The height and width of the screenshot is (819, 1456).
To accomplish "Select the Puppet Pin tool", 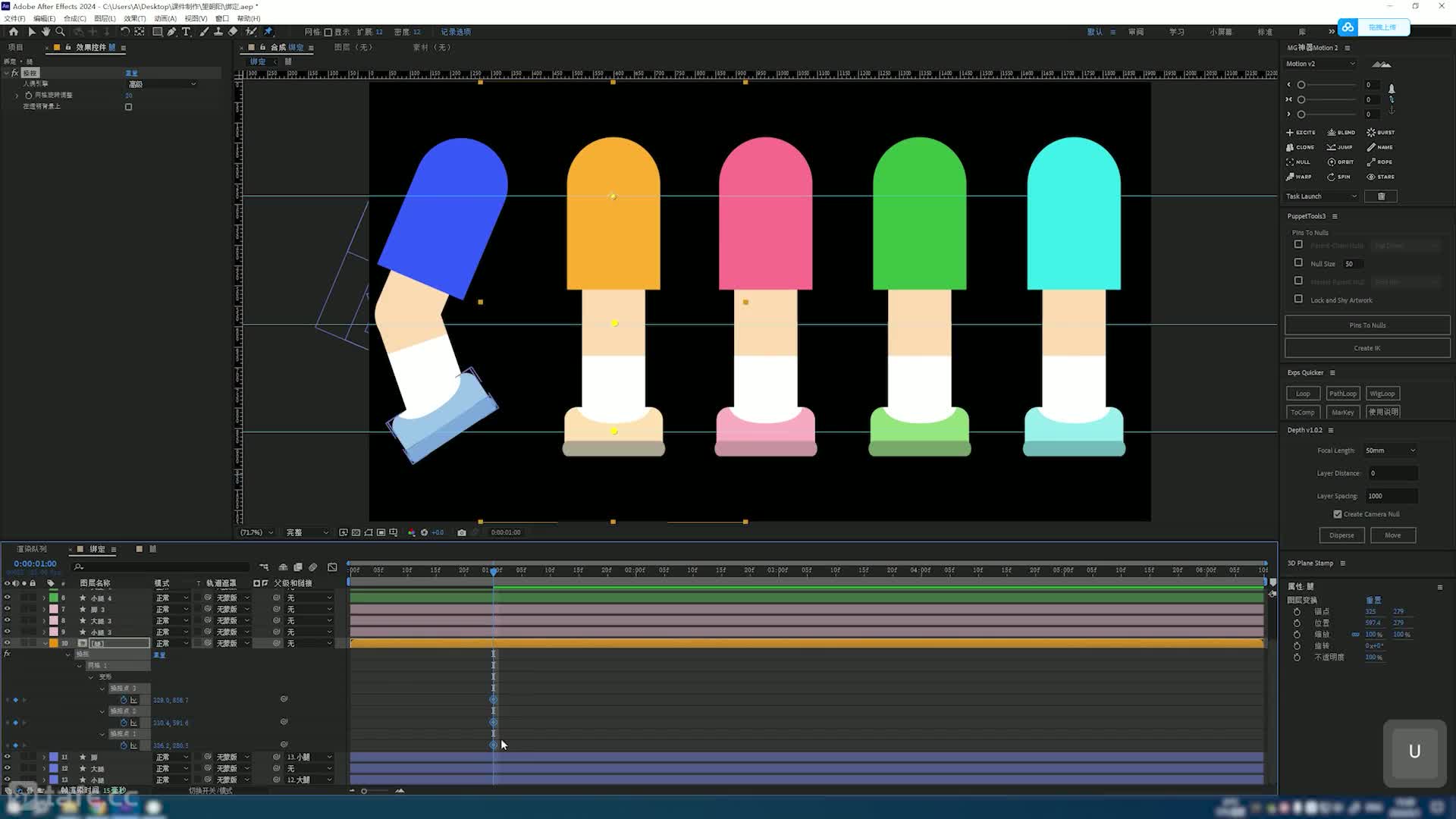I will pyautogui.click(x=268, y=32).
